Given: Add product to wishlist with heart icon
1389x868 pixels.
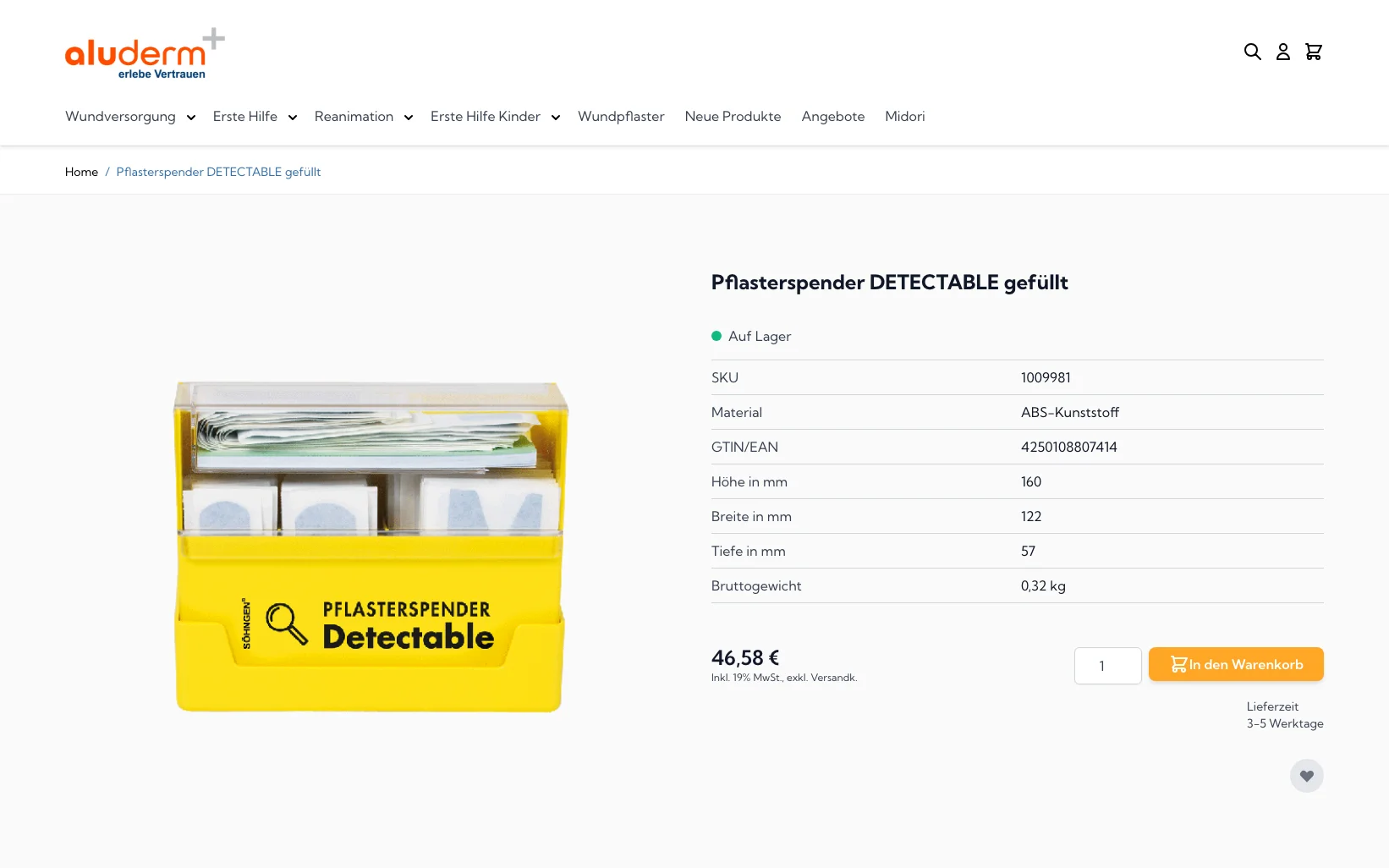Looking at the screenshot, I should tap(1307, 776).
